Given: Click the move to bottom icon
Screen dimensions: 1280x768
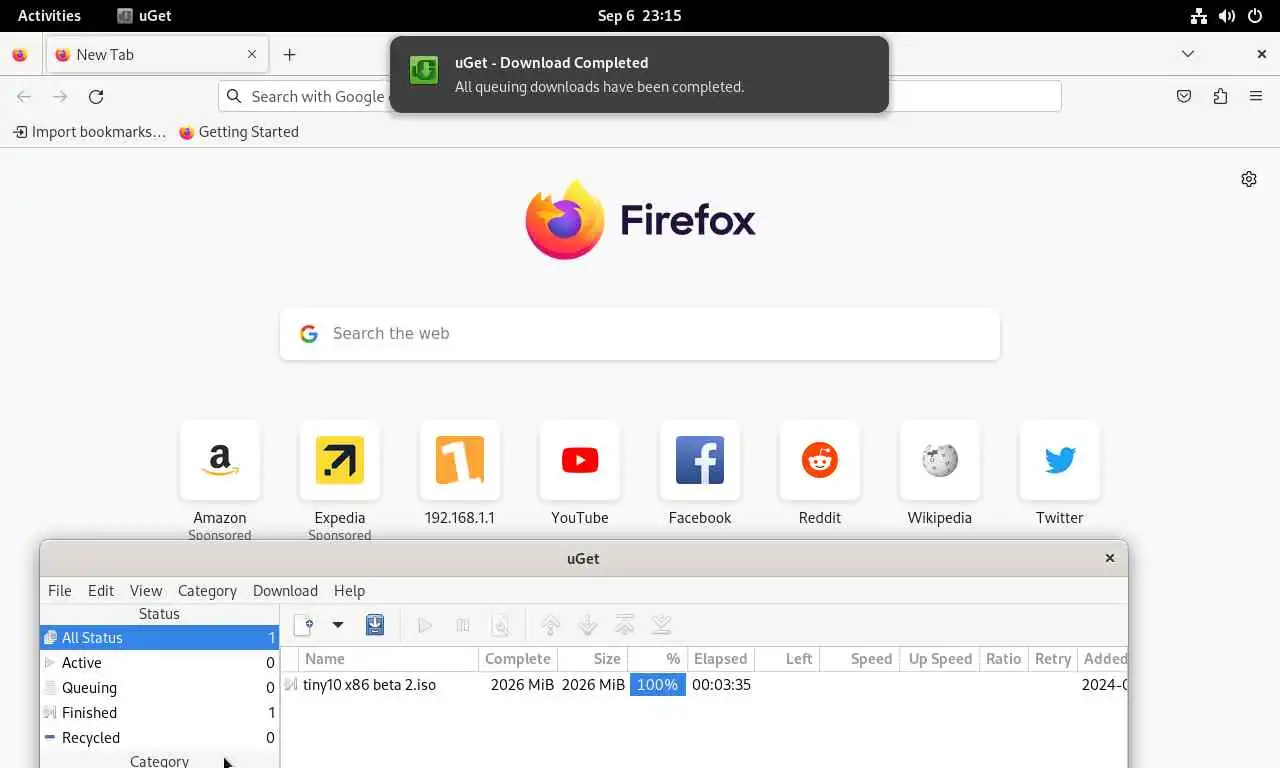Looking at the screenshot, I should click(x=661, y=625).
